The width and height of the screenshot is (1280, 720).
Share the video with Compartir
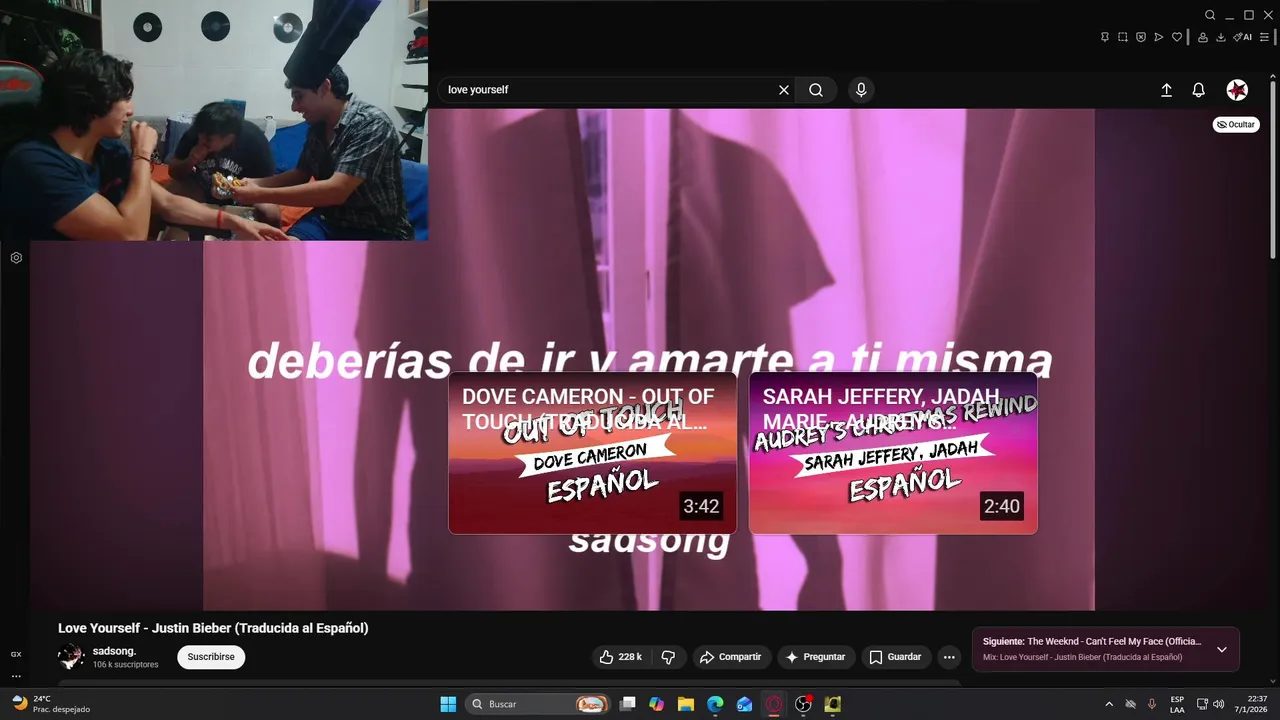click(x=731, y=657)
